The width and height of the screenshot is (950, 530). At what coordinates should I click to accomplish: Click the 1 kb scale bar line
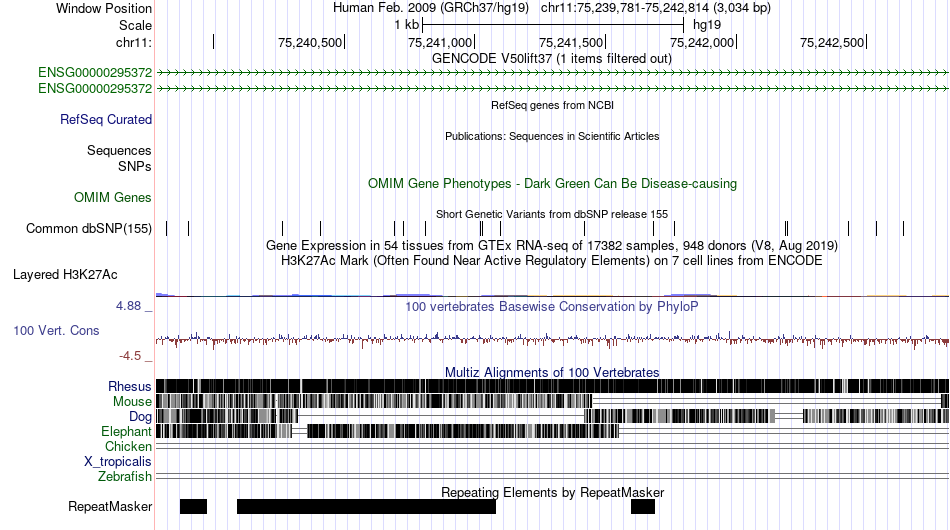553,25
